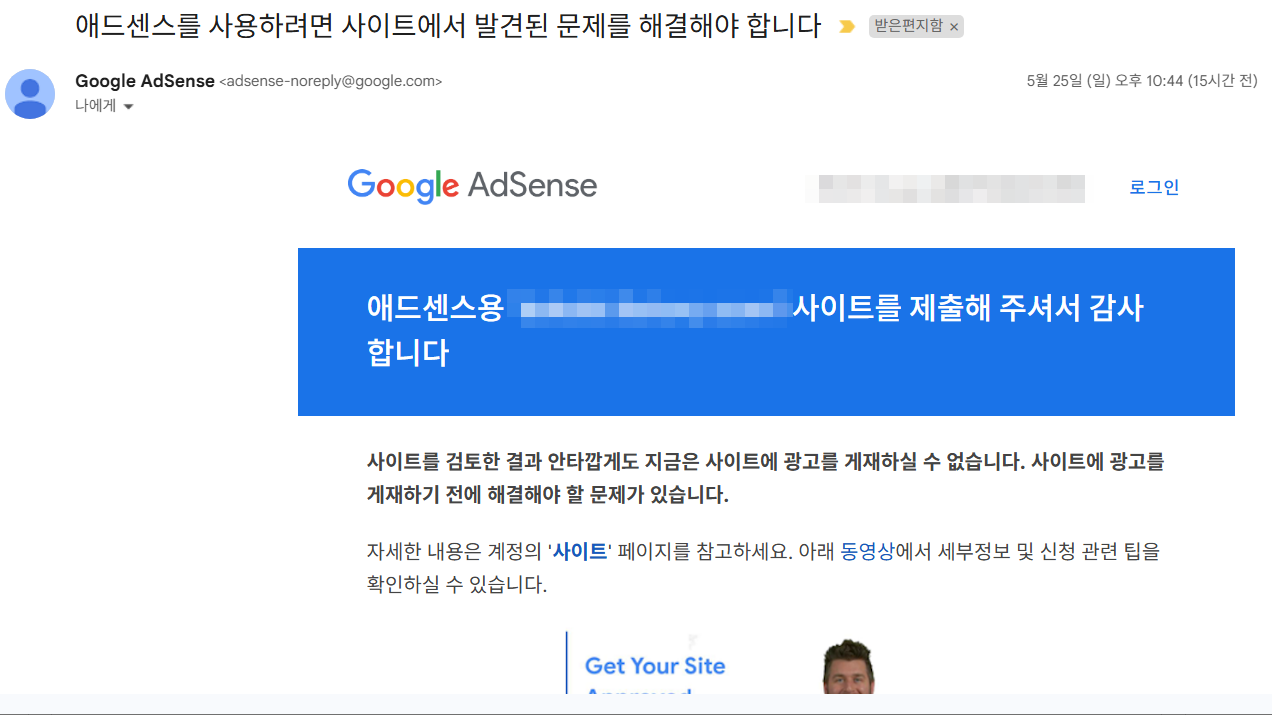
Task: Click sender name Google AdSense
Action: point(145,81)
